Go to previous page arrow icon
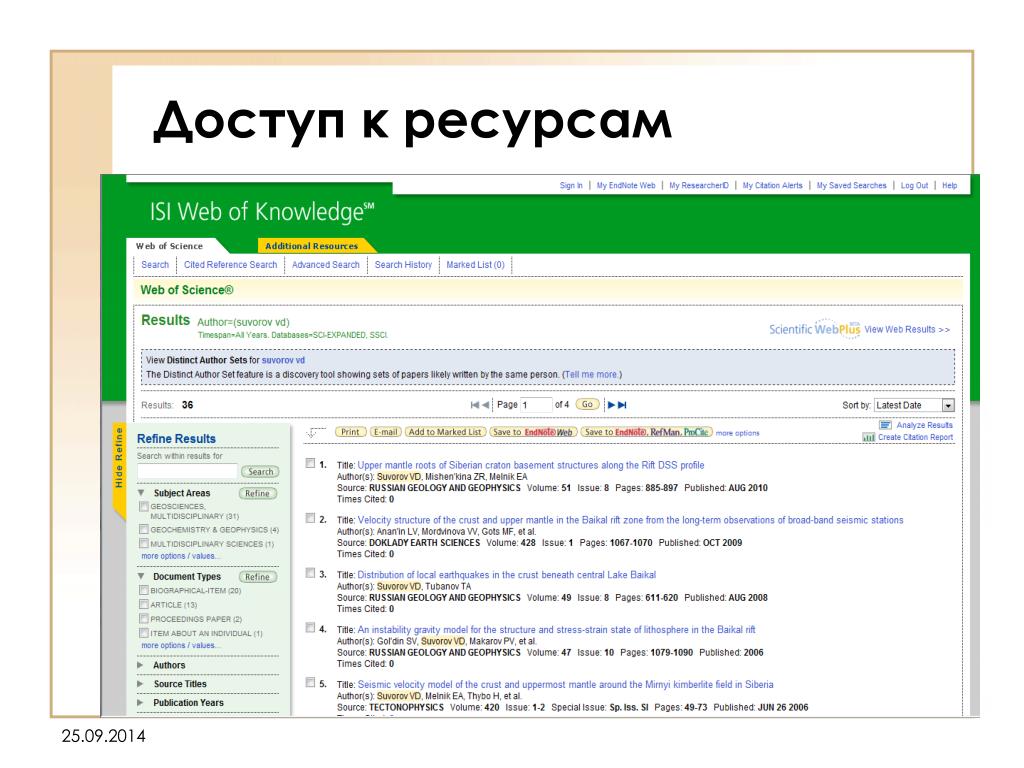Image resolution: width=1024 pixels, height=768 pixels. pos(485,405)
